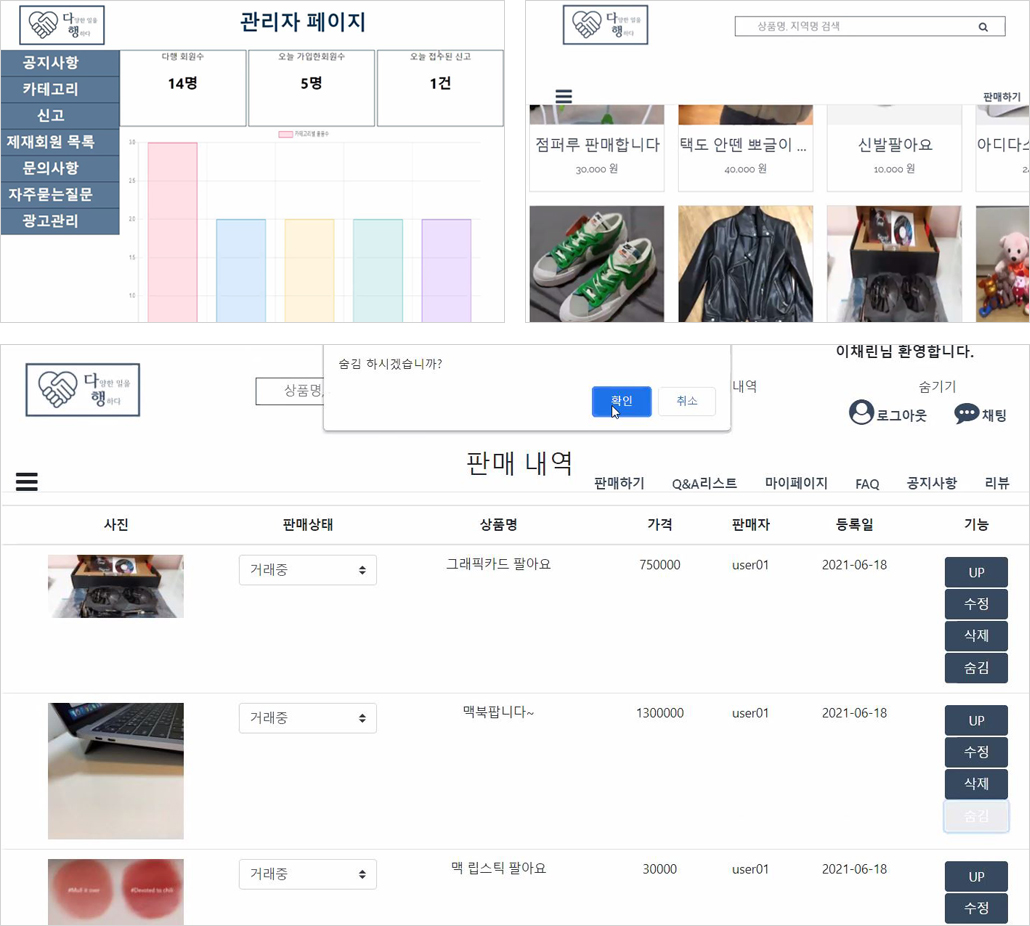Open 채팅 speech bubble icon
This screenshot has height=926, width=1030.
click(966, 414)
